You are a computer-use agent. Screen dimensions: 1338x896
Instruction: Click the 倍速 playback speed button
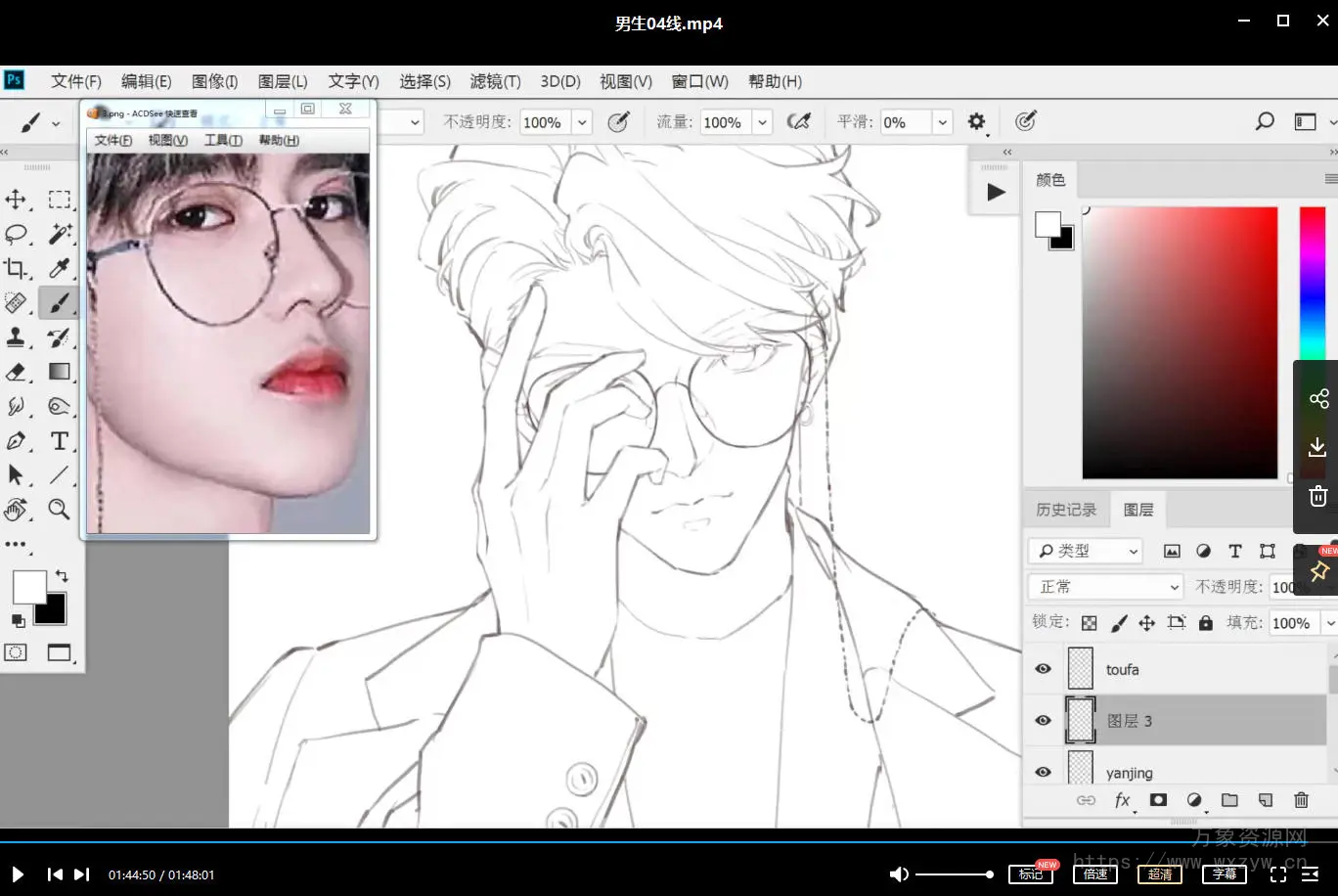coord(1095,874)
